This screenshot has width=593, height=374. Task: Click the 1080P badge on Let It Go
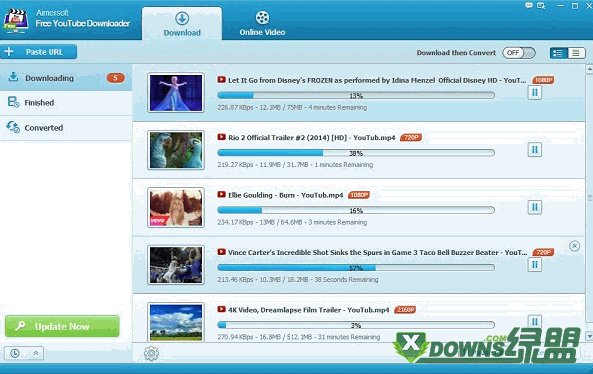click(543, 80)
